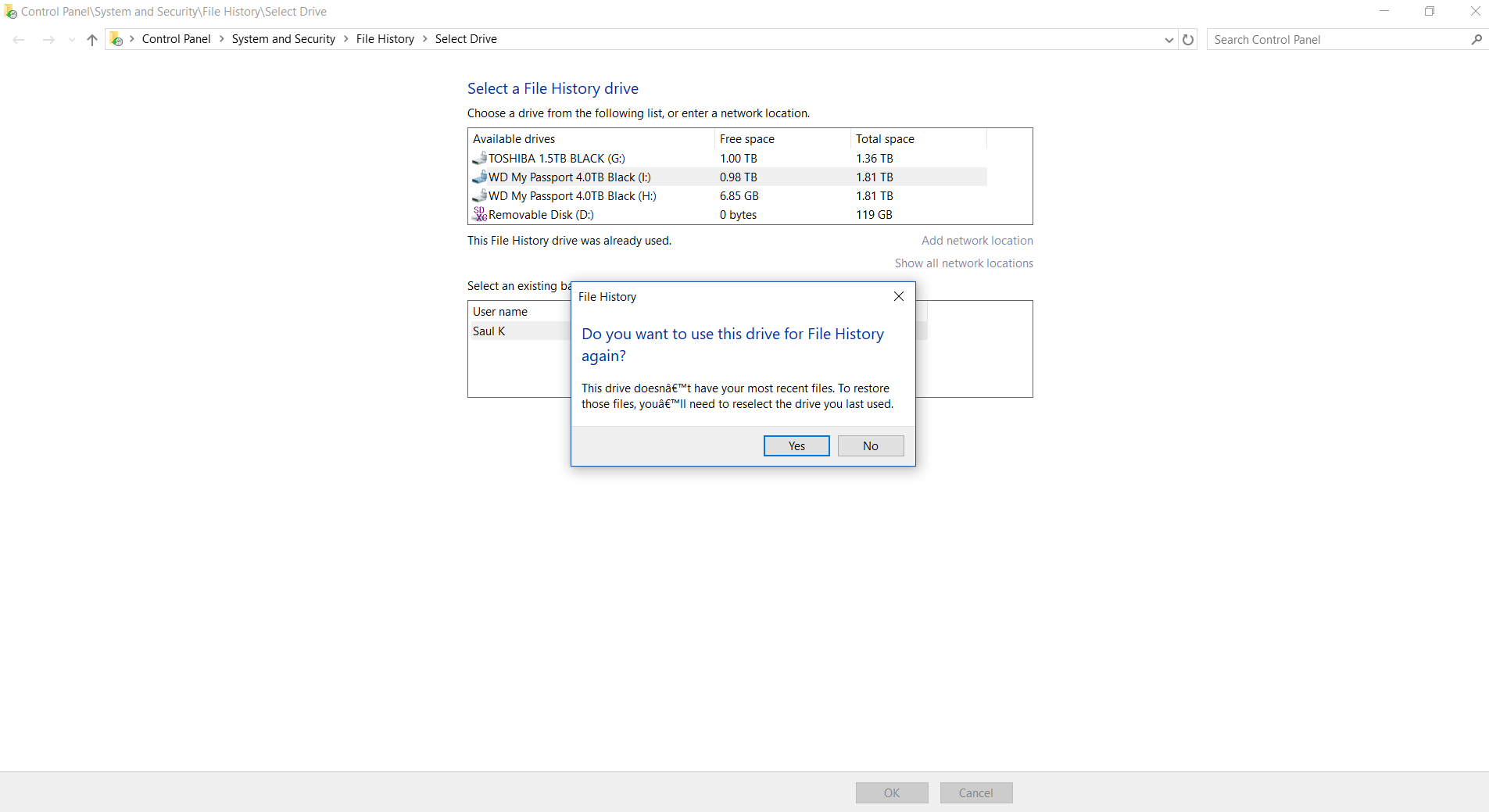Decline with the No button
Screen dimensions: 1489x812
(x=870, y=445)
